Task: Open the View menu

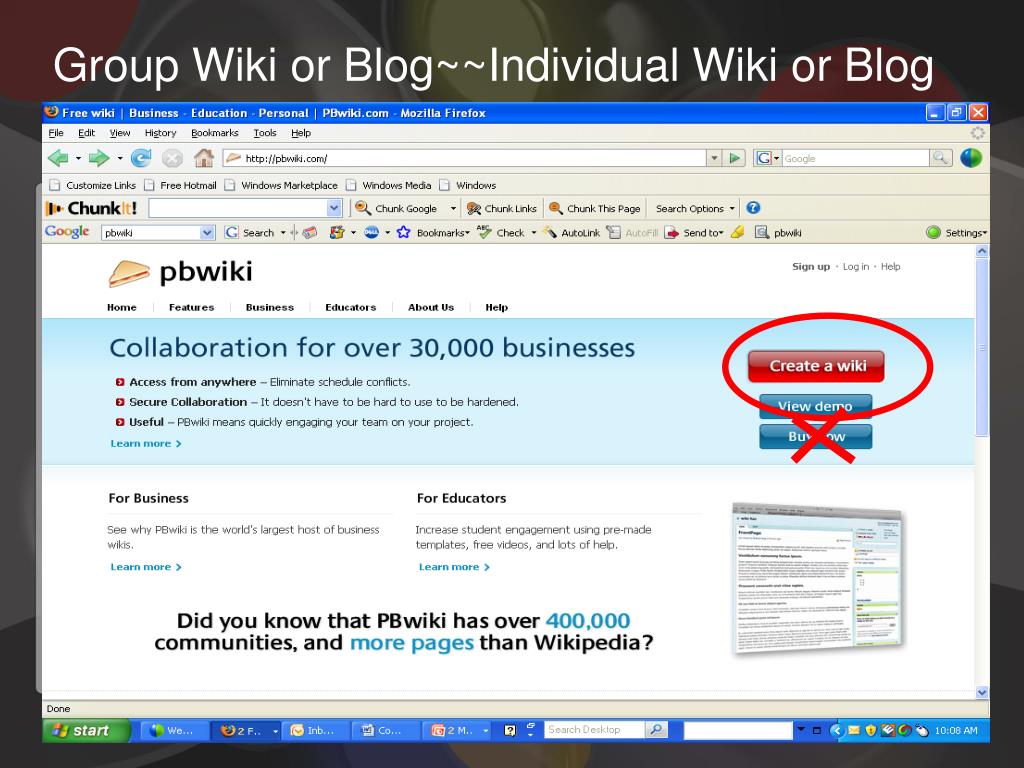Action: (120, 133)
